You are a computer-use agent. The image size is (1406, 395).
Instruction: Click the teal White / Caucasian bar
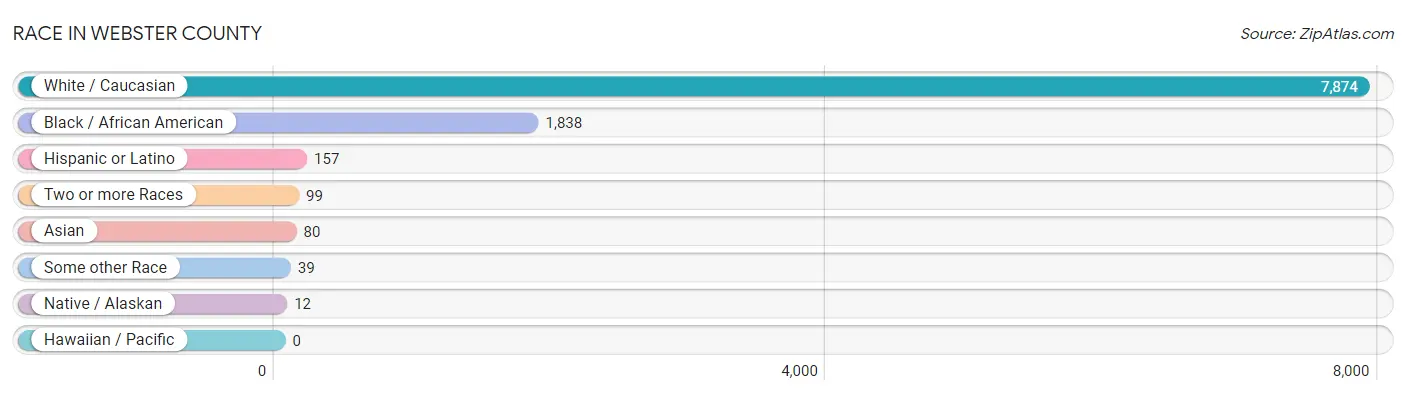pyautogui.click(x=694, y=86)
